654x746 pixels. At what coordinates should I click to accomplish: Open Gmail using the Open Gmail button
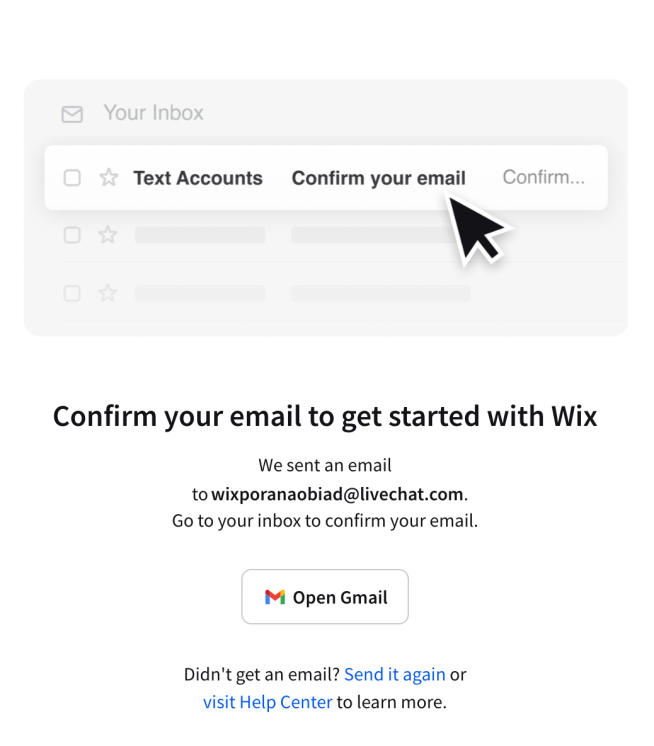point(325,597)
